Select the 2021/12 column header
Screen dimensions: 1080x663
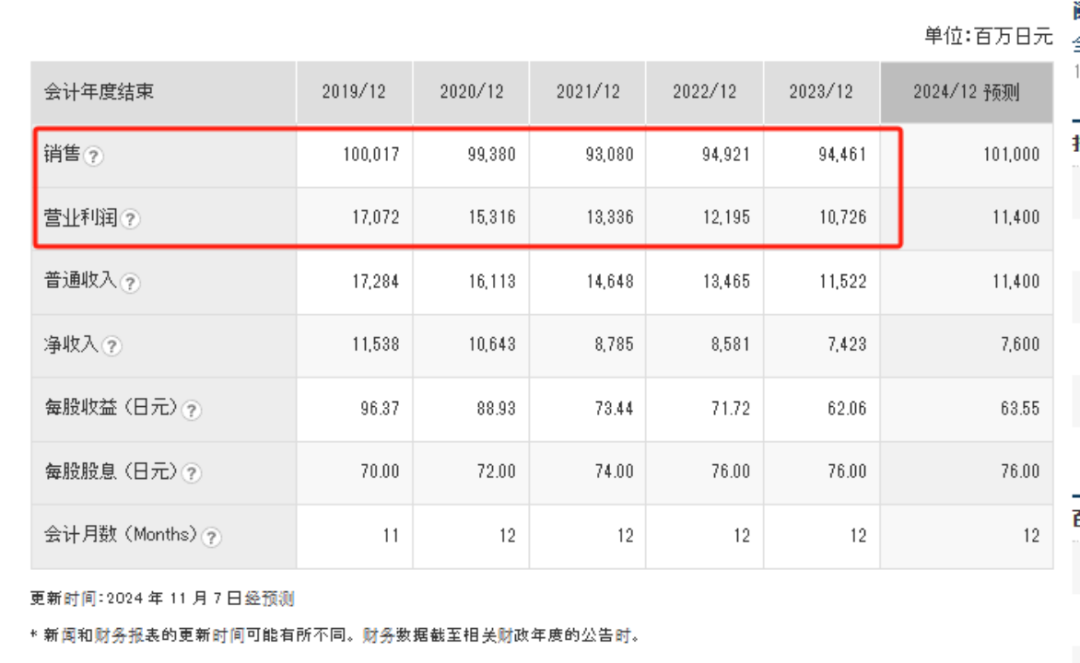point(588,92)
